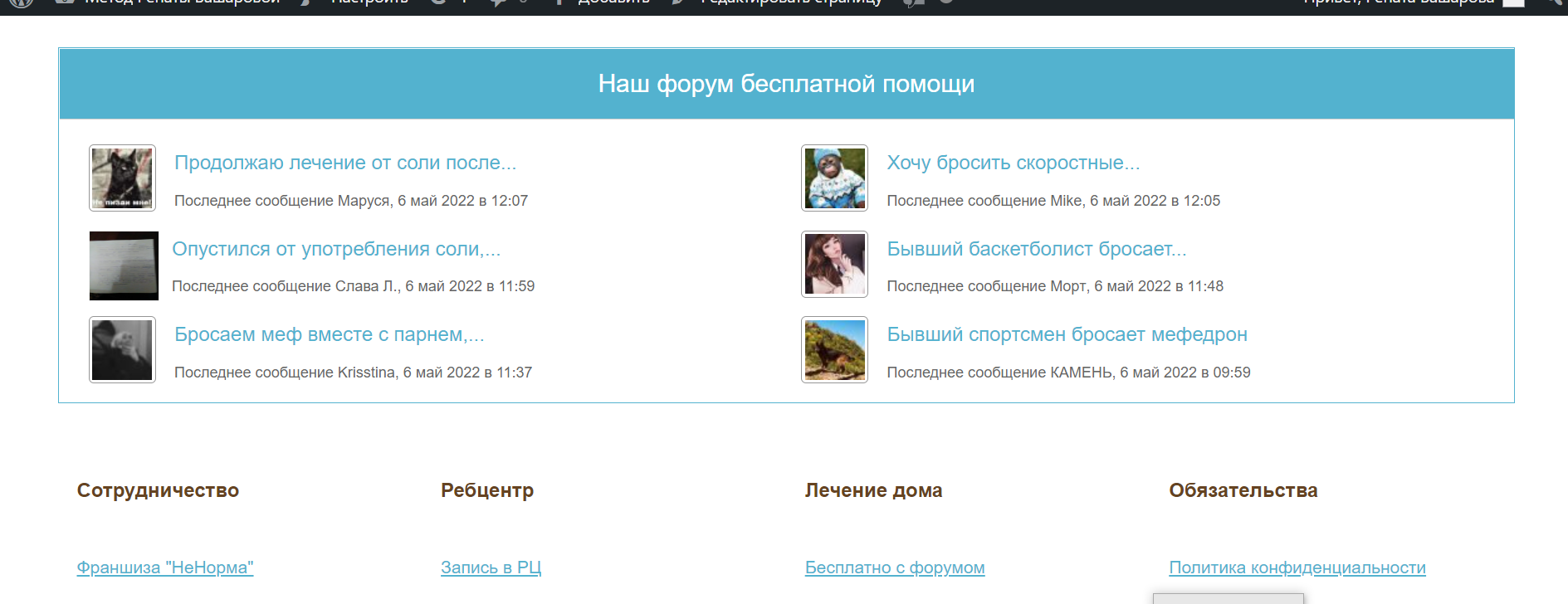Click the "Обязательства" footer heading

tap(1243, 490)
